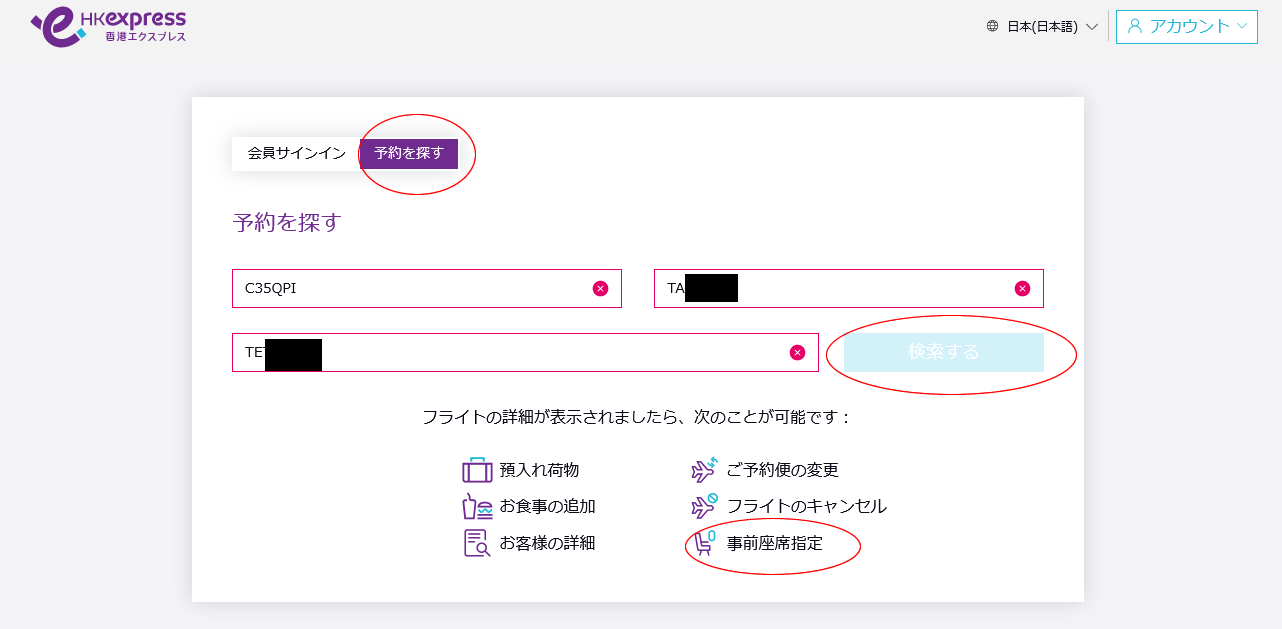The height and width of the screenshot is (629, 1282).
Task: Clear the booking reference C35QPI field
Action: coord(600,288)
